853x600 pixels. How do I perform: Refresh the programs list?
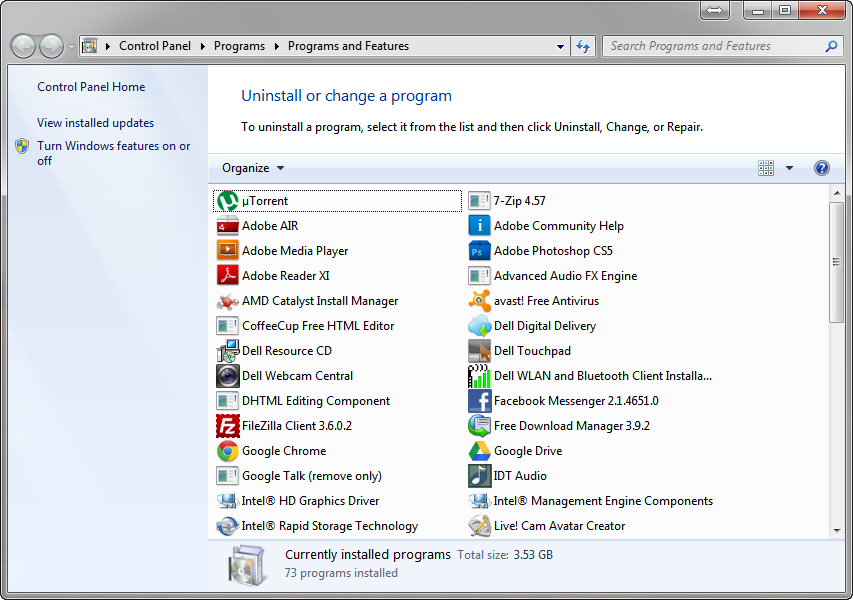pyautogui.click(x=583, y=47)
